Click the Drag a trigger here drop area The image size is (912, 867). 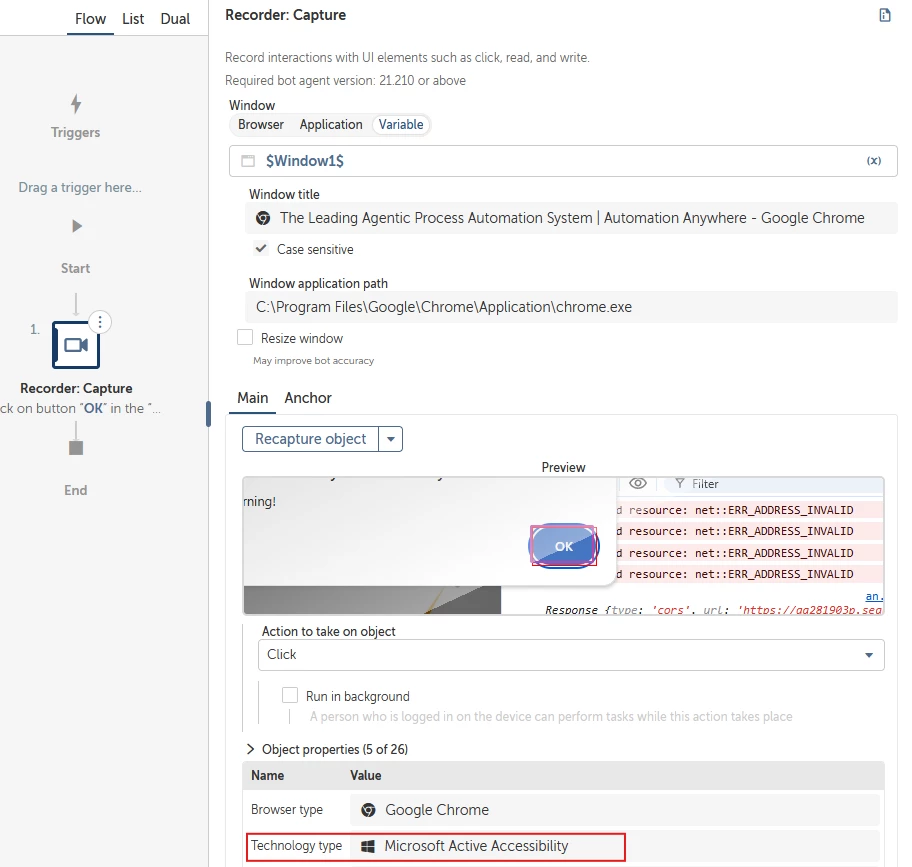point(80,187)
